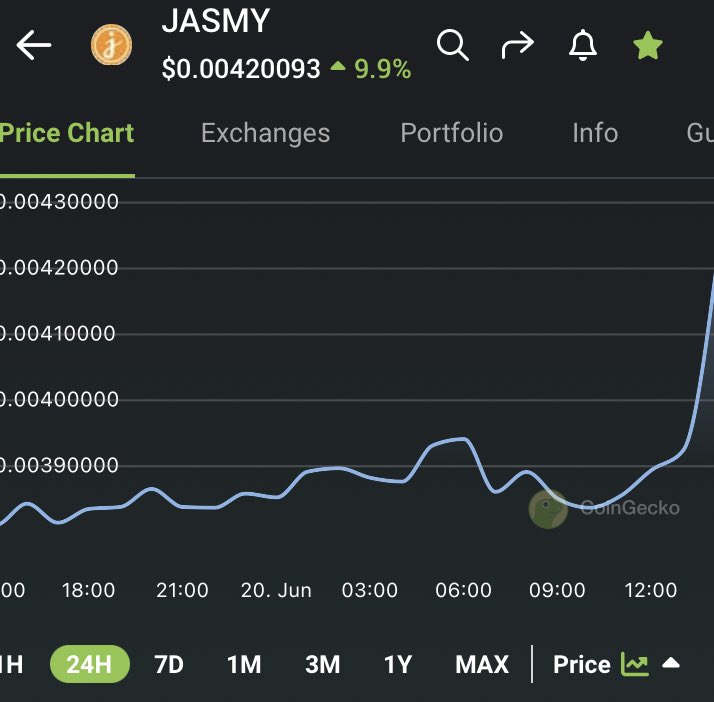
Task: Tap the 0.00420000 axis label
Action: 59,267
